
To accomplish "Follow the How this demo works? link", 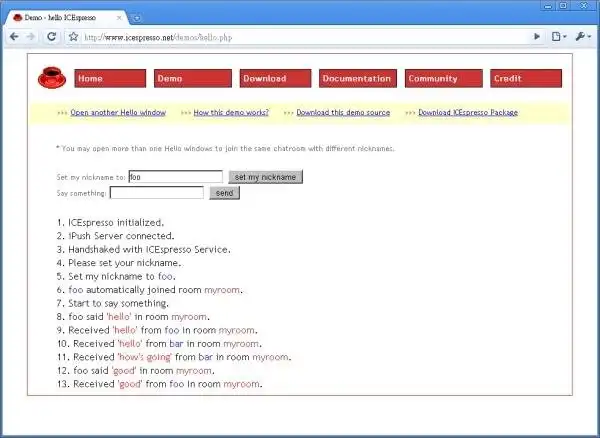I will (x=231, y=112).
